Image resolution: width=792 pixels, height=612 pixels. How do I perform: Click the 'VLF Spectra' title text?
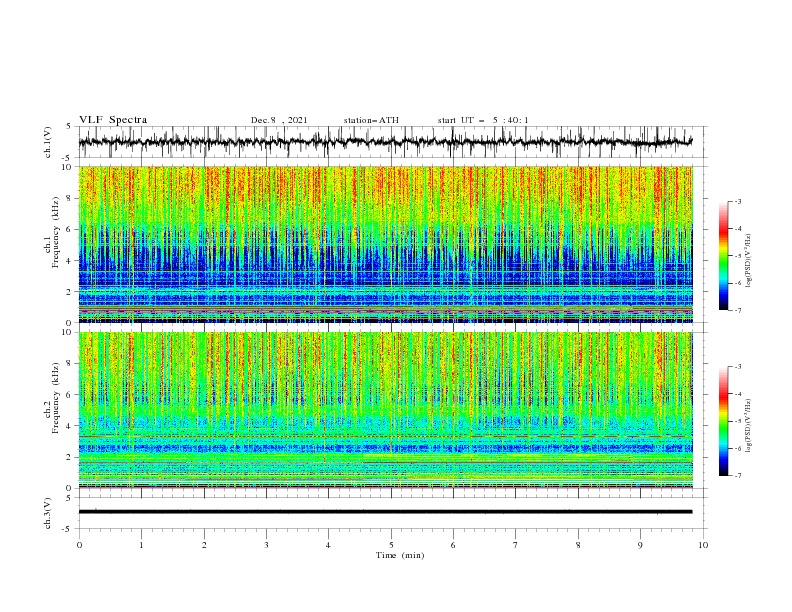[x=113, y=120]
